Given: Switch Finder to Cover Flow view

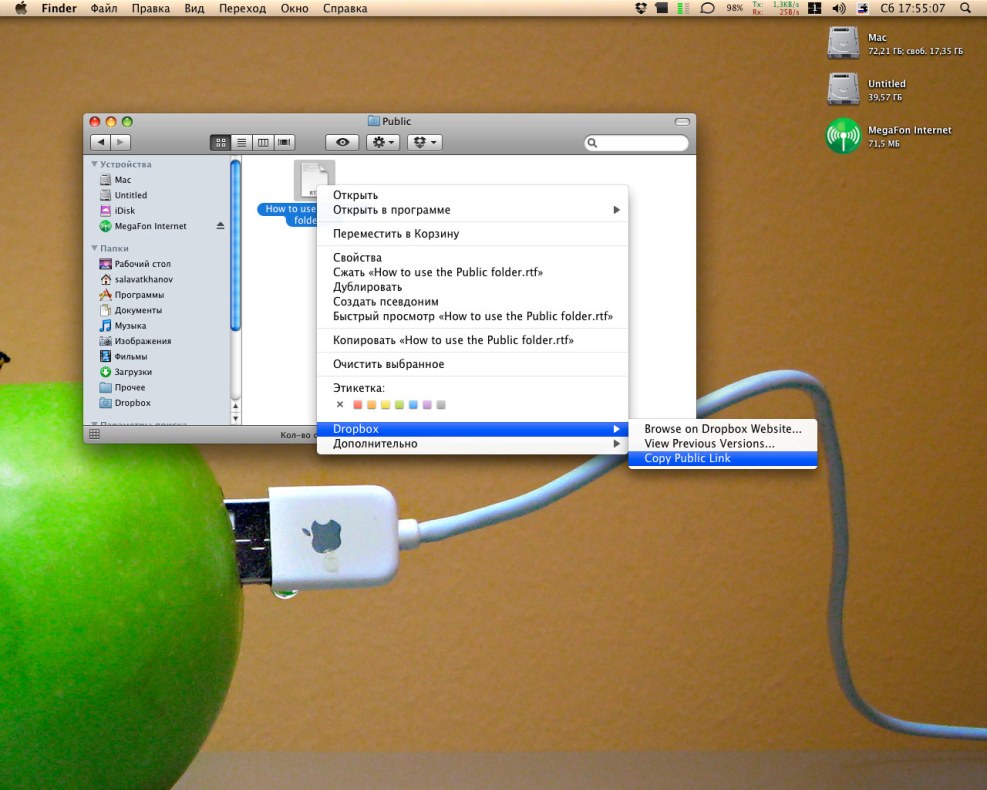Looking at the screenshot, I should [284, 143].
